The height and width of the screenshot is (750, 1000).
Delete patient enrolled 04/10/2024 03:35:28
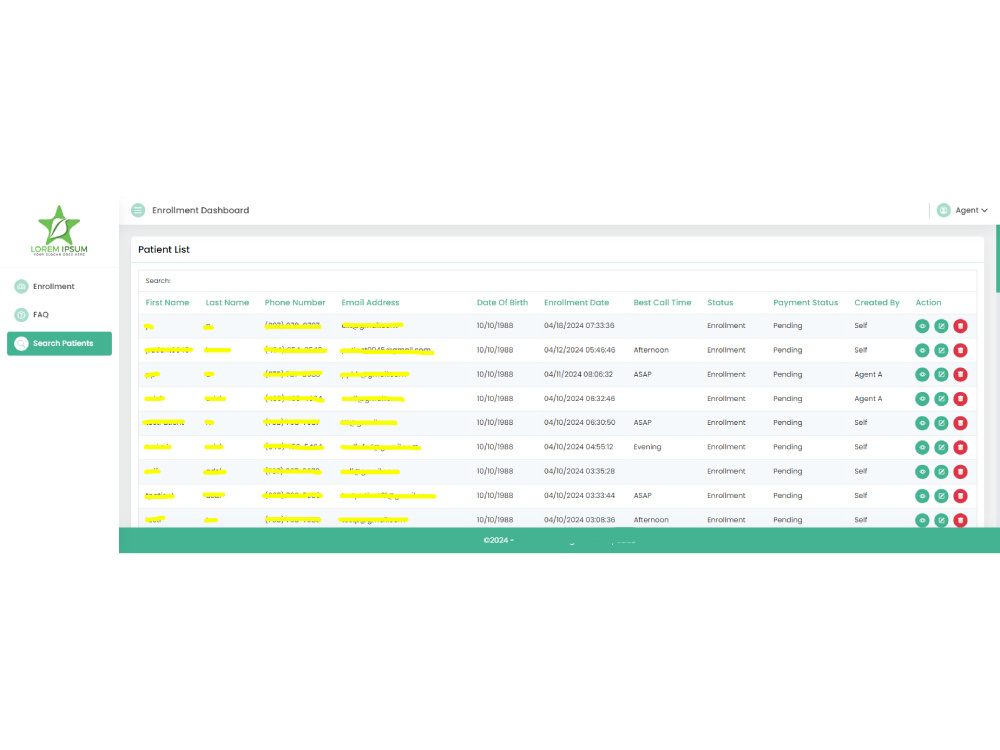point(960,471)
